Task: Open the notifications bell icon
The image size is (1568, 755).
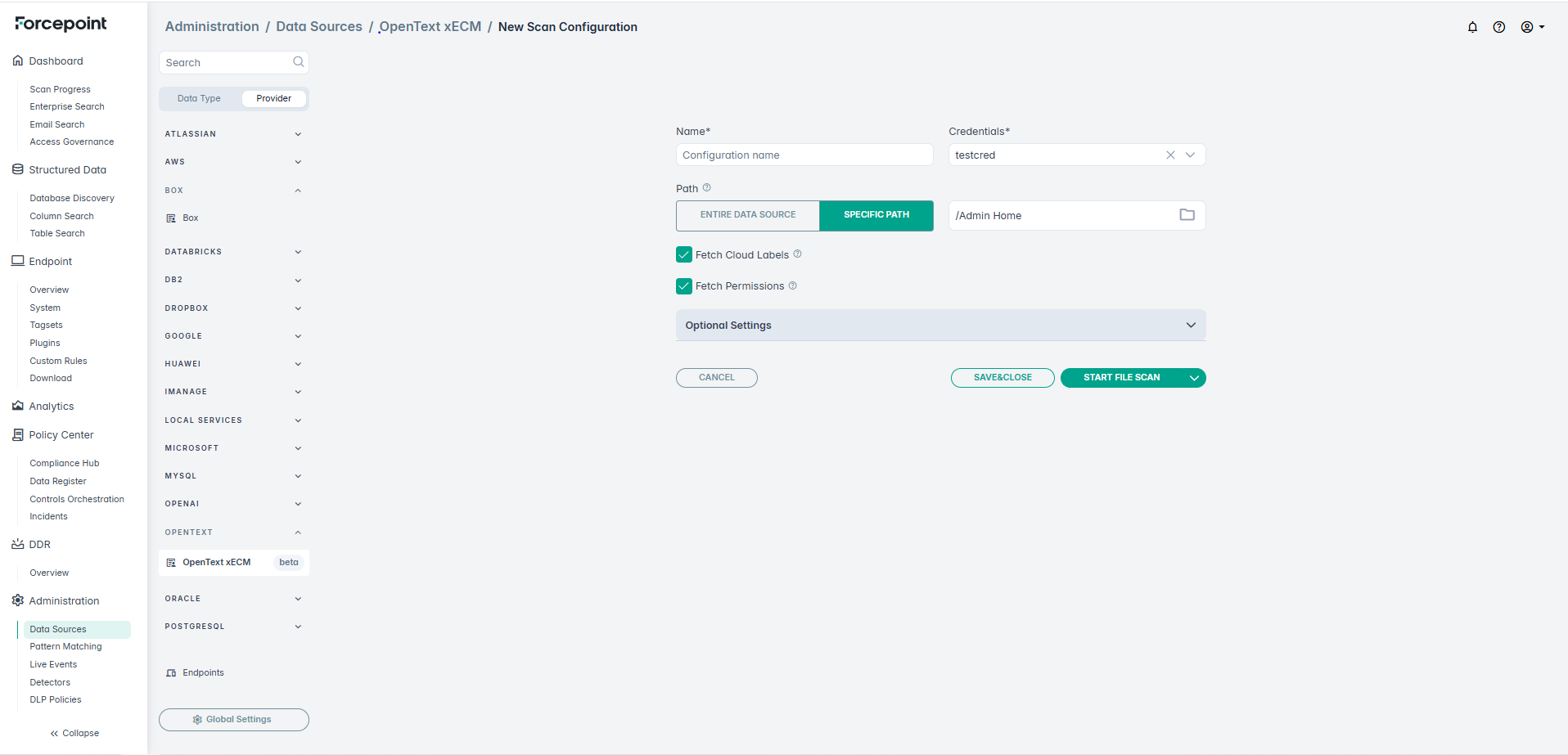Action: tap(1472, 27)
